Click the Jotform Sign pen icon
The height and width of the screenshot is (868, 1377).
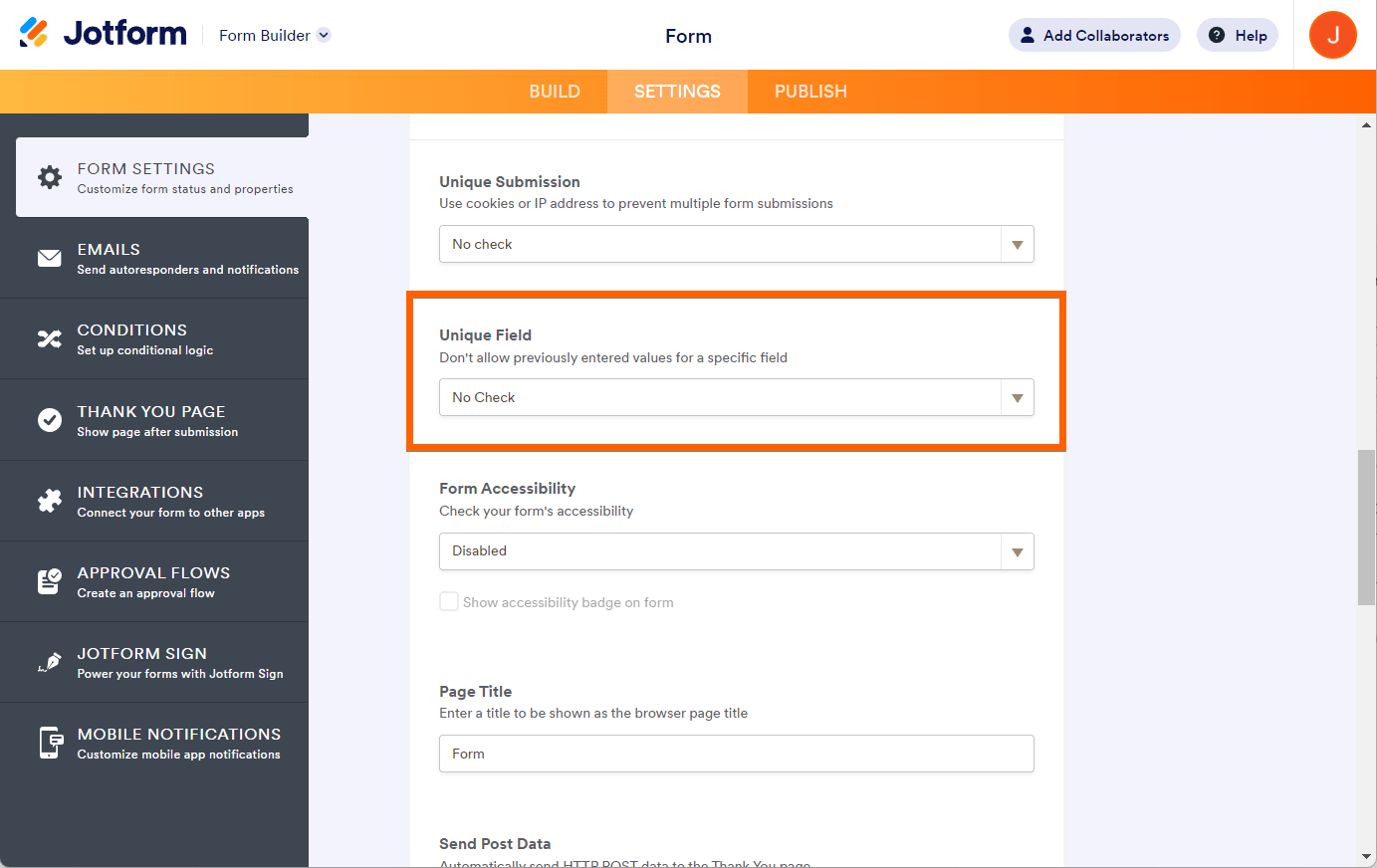[50, 662]
